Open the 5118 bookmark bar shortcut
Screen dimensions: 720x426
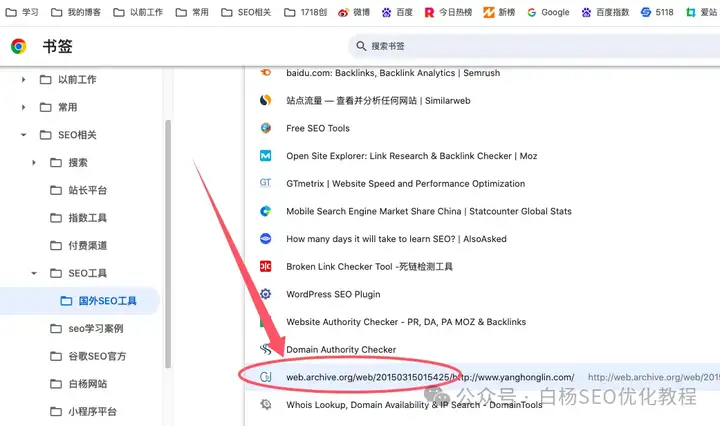coord(657,12)
